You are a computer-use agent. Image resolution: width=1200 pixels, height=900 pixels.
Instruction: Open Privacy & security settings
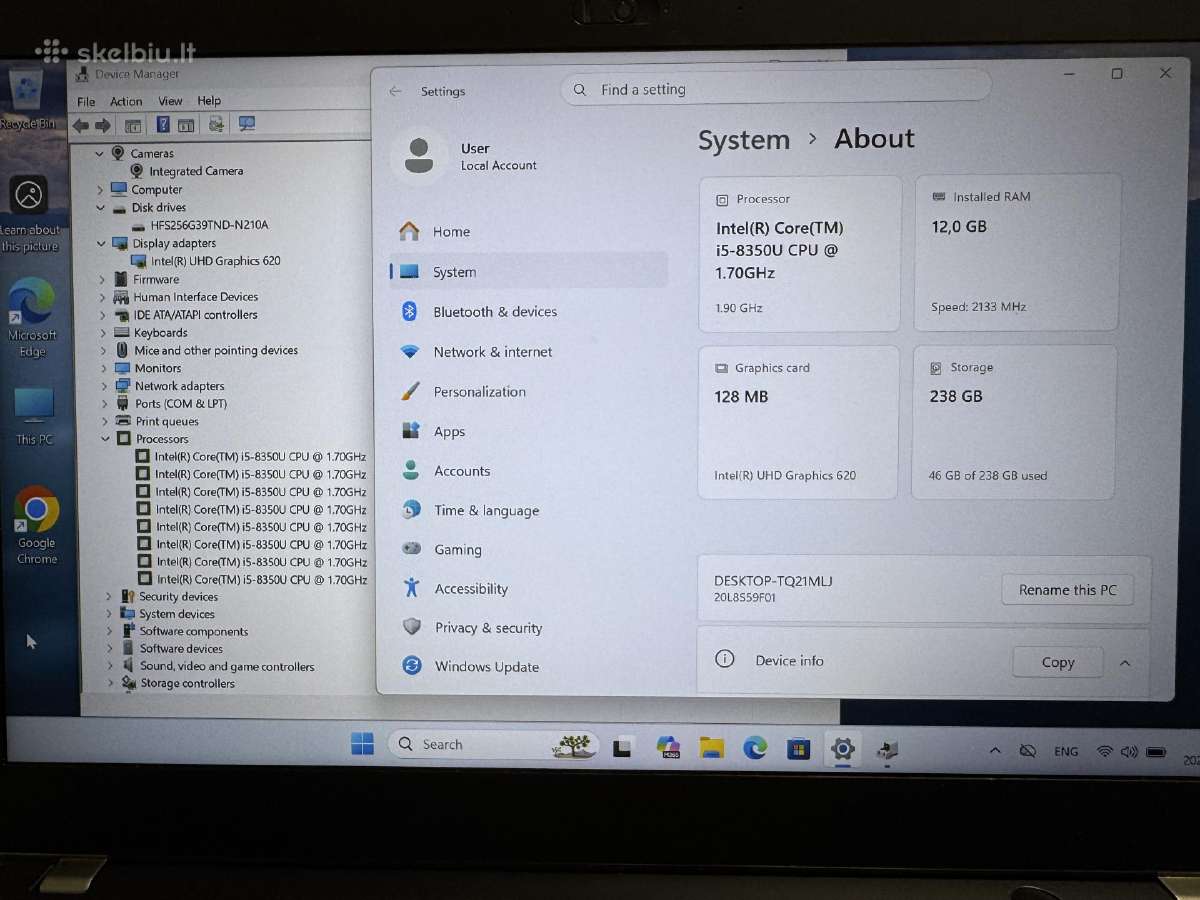472,627
